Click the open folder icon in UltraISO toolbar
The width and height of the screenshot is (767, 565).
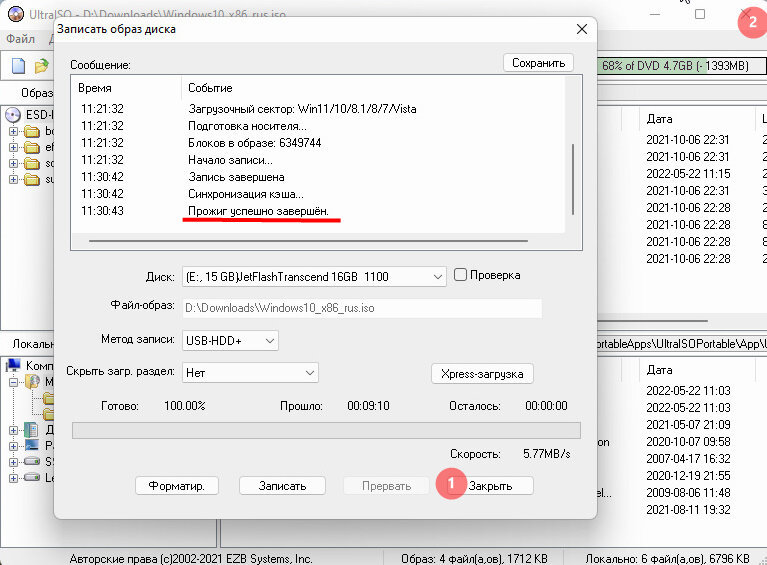click(x=42, y=66)
